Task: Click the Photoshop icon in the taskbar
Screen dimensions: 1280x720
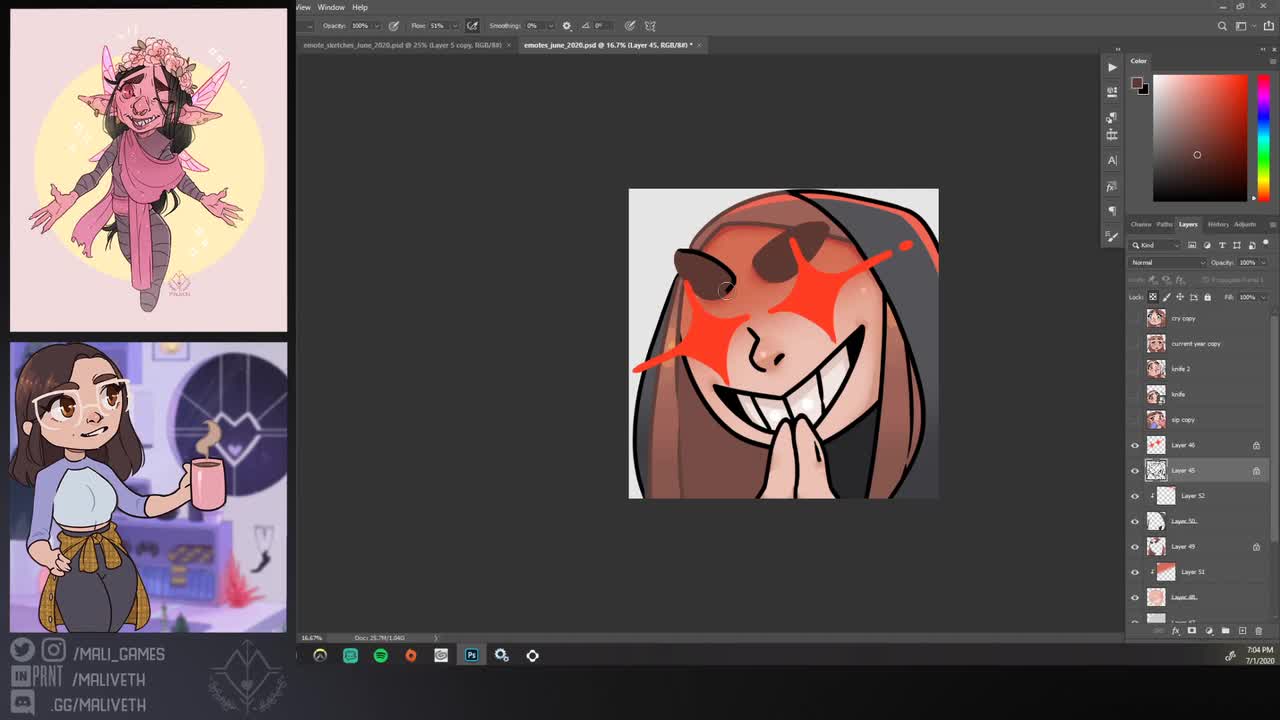Action: click(x=470, y=655)
